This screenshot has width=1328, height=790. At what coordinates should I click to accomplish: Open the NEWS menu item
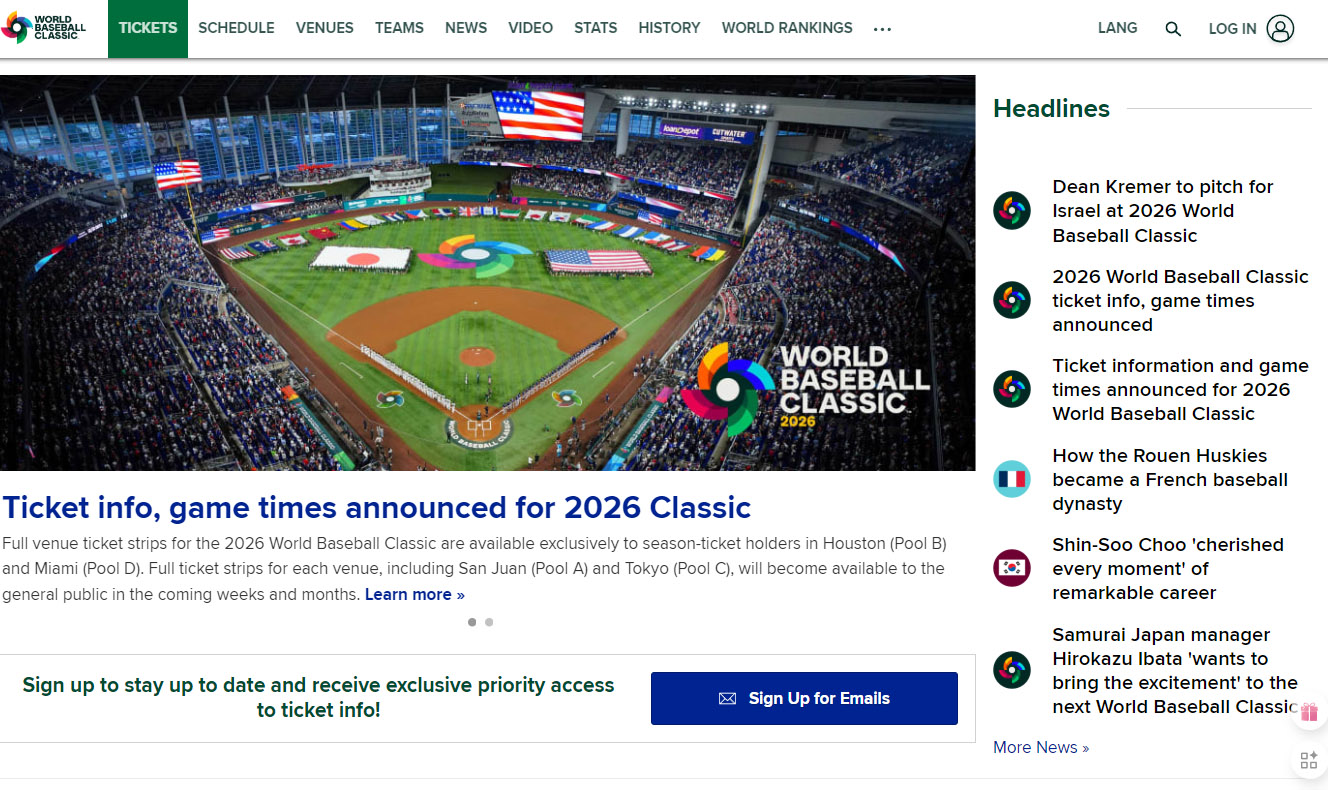pos(466,28)
